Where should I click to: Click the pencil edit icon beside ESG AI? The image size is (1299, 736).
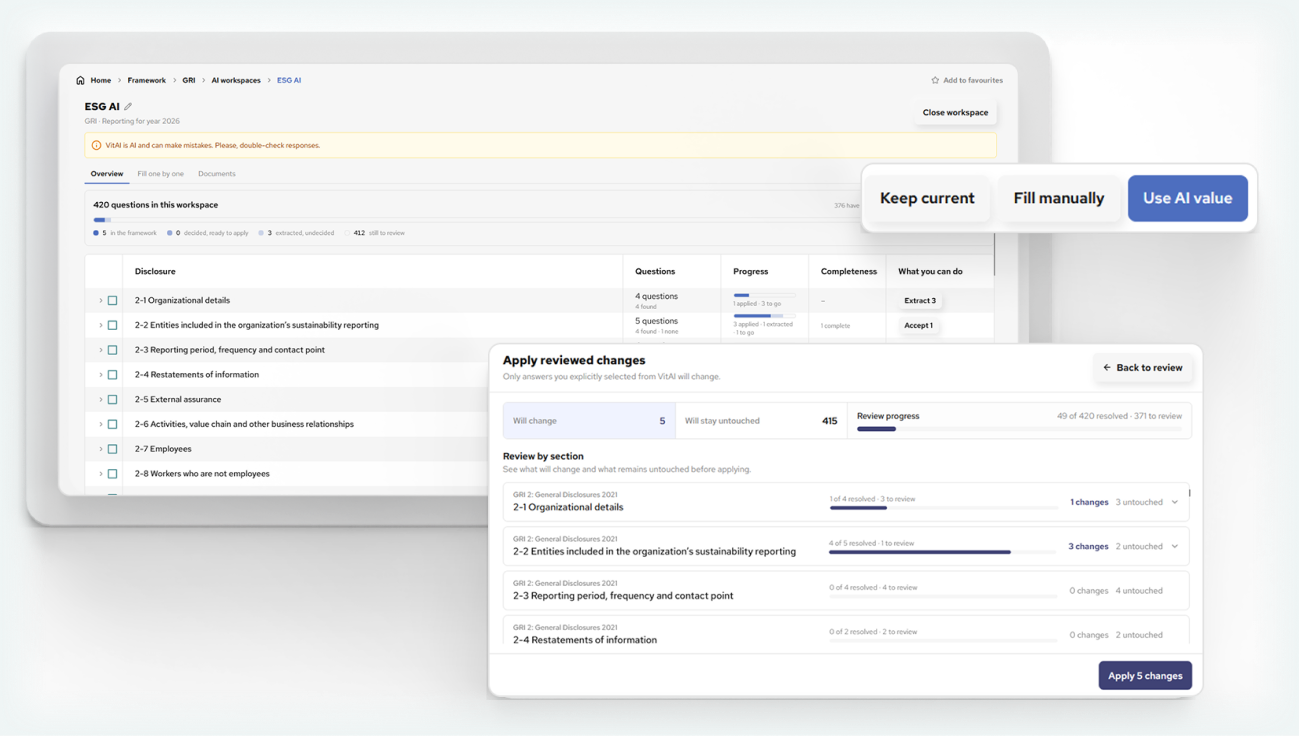128,106
